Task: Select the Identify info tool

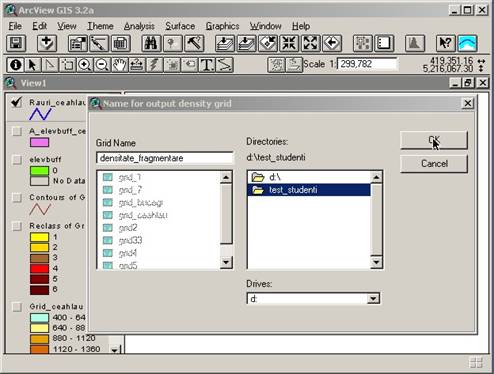Action: click(x=15, y=65)
